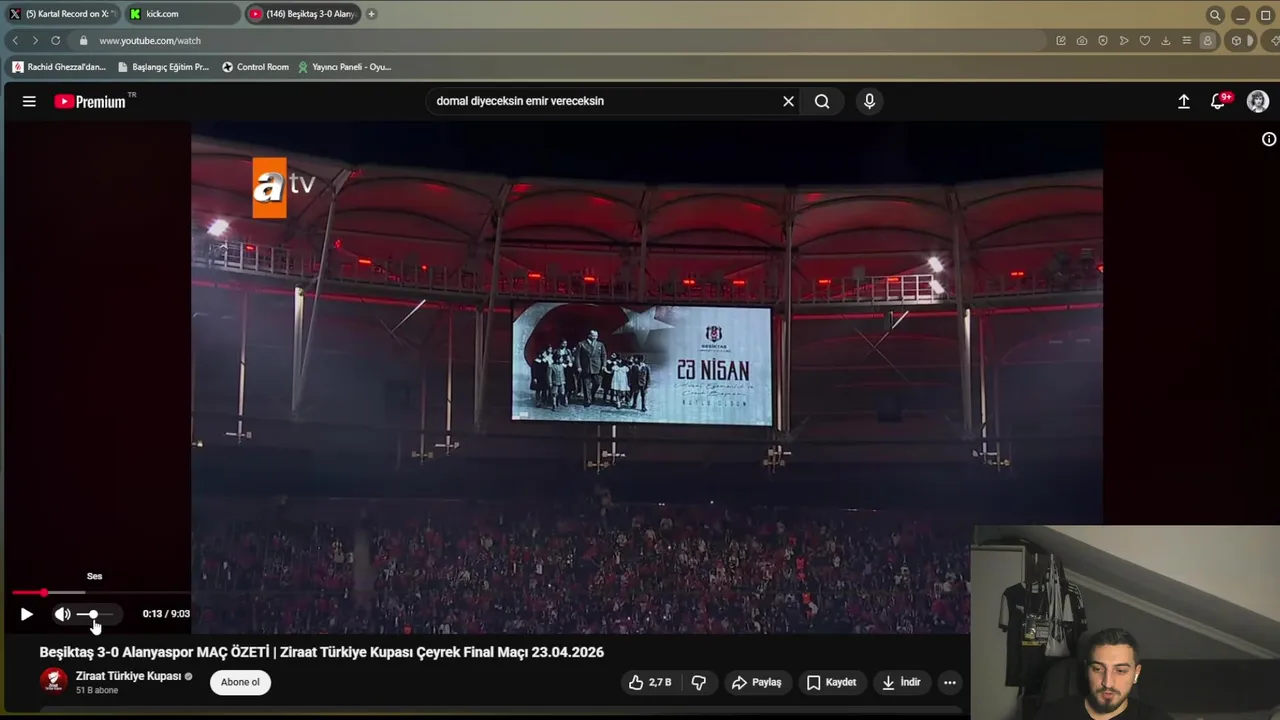
Task: Dislike the video with thumbs down
Action: [x=699, y=682]
